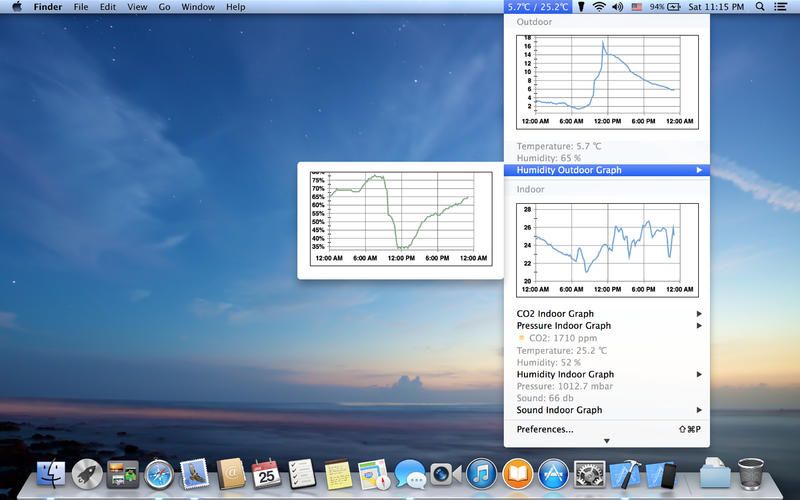The height and width of the screenshot is (500, 800).
Task: Click scroll-down arrow at menu bottom
Action: tap(606, 441)
